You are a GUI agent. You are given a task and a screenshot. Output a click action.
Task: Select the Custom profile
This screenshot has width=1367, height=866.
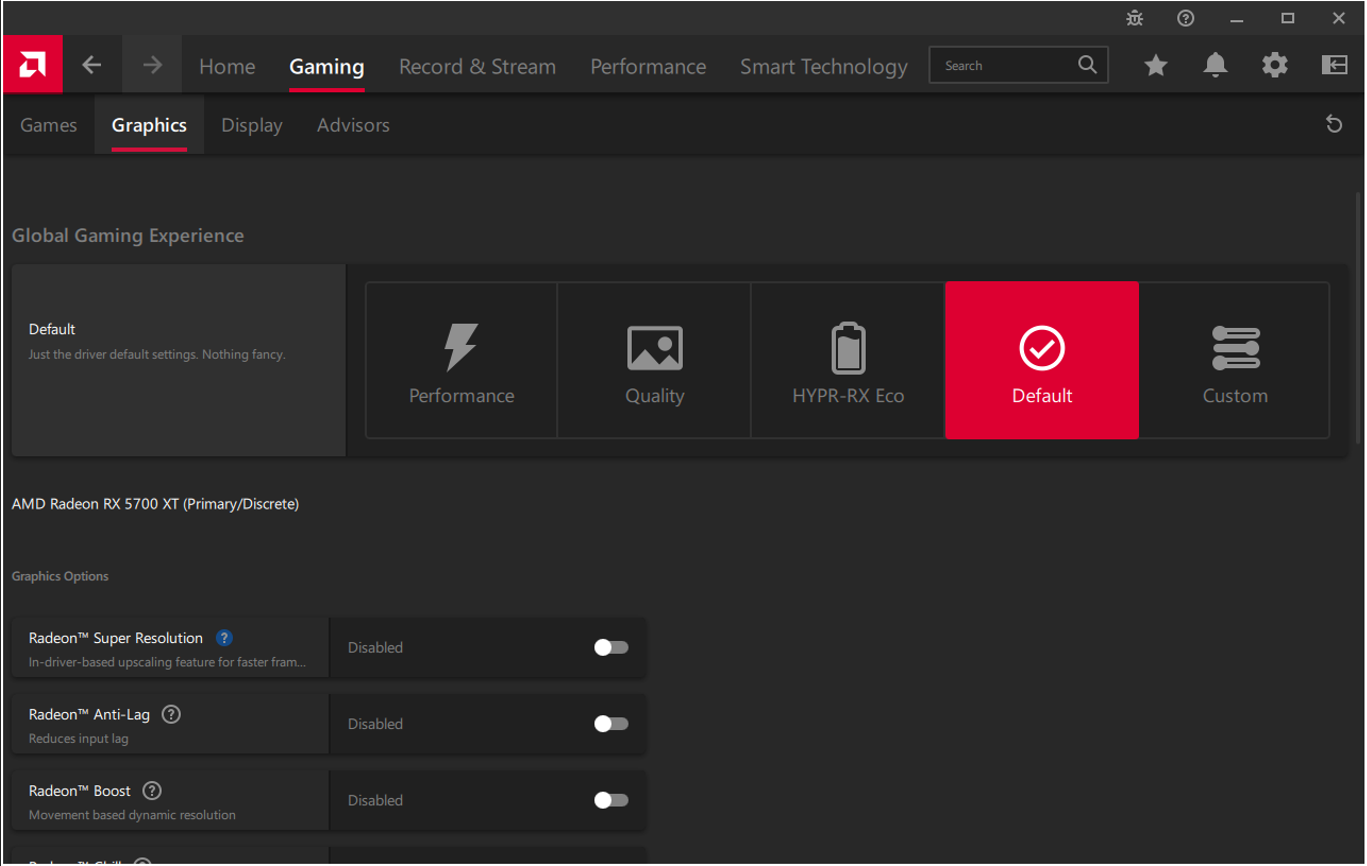pyautogui.click(x=1235, y=360)
